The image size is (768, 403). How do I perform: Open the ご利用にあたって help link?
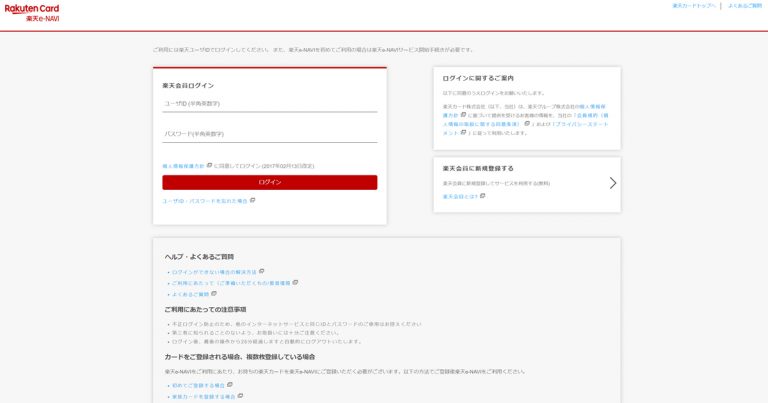click(231, 283)
